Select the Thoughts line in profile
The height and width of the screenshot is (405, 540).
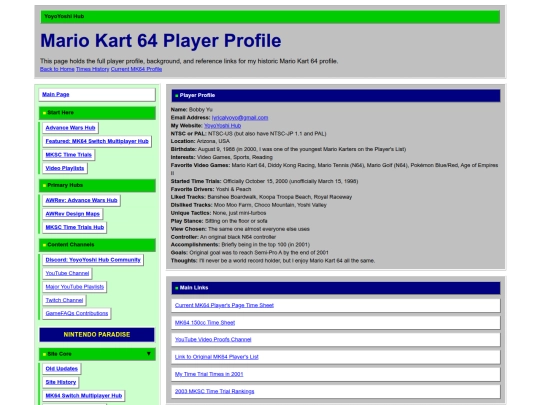(x=273, y=261)
